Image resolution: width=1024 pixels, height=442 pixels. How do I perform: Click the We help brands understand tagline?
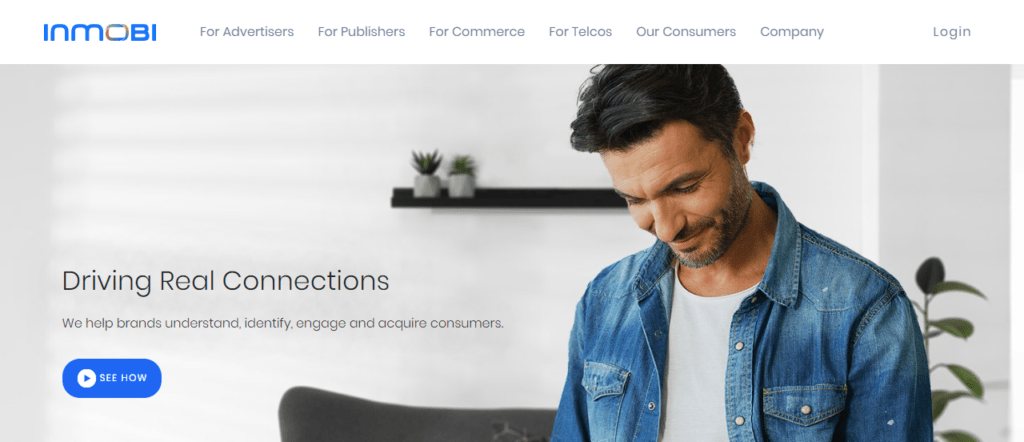tap(283, 323)
